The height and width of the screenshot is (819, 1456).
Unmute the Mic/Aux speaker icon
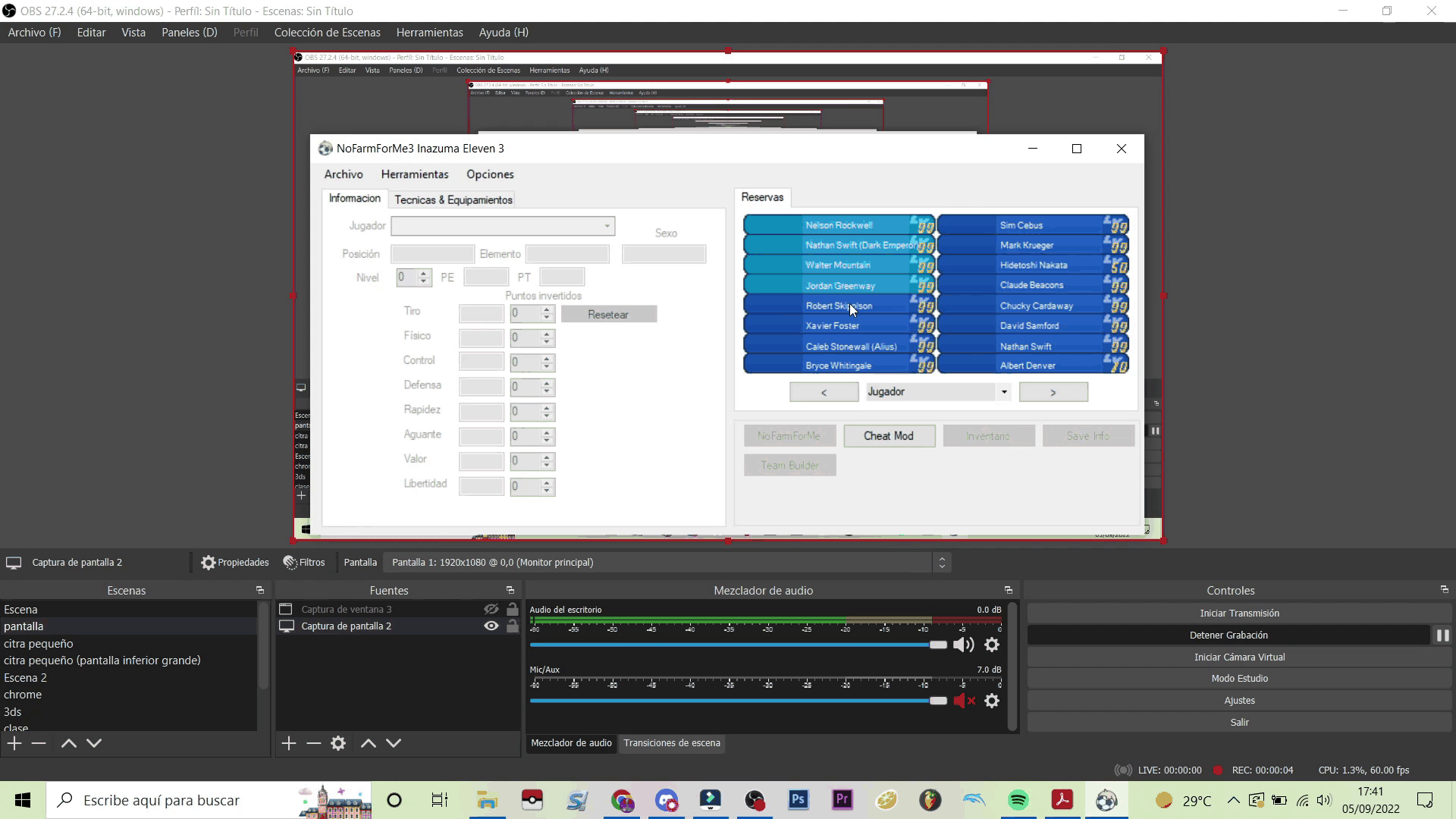[963, 701]
